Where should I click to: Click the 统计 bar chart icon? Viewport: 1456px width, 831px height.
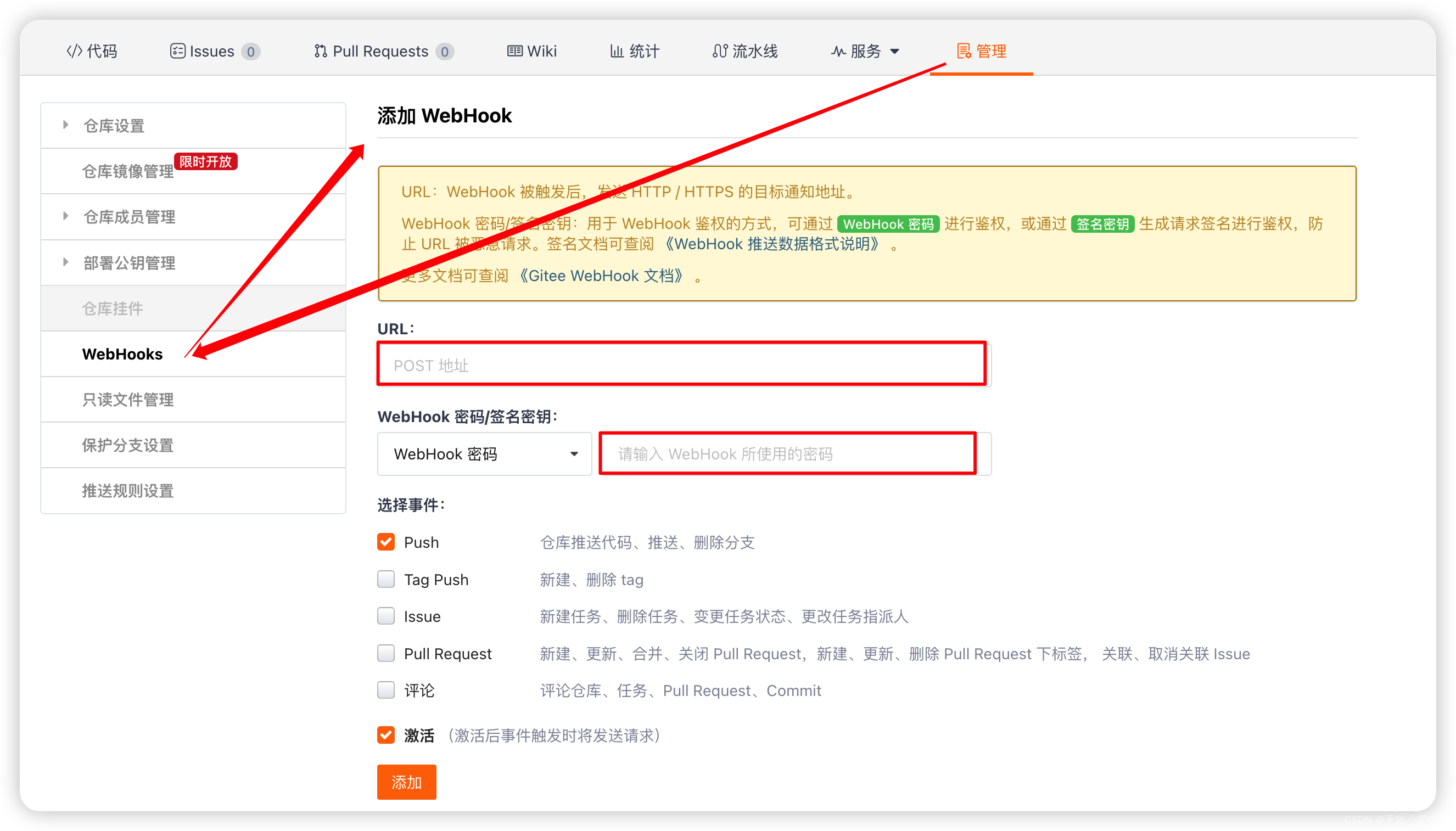pyautogui.click(x=617, y=51)
